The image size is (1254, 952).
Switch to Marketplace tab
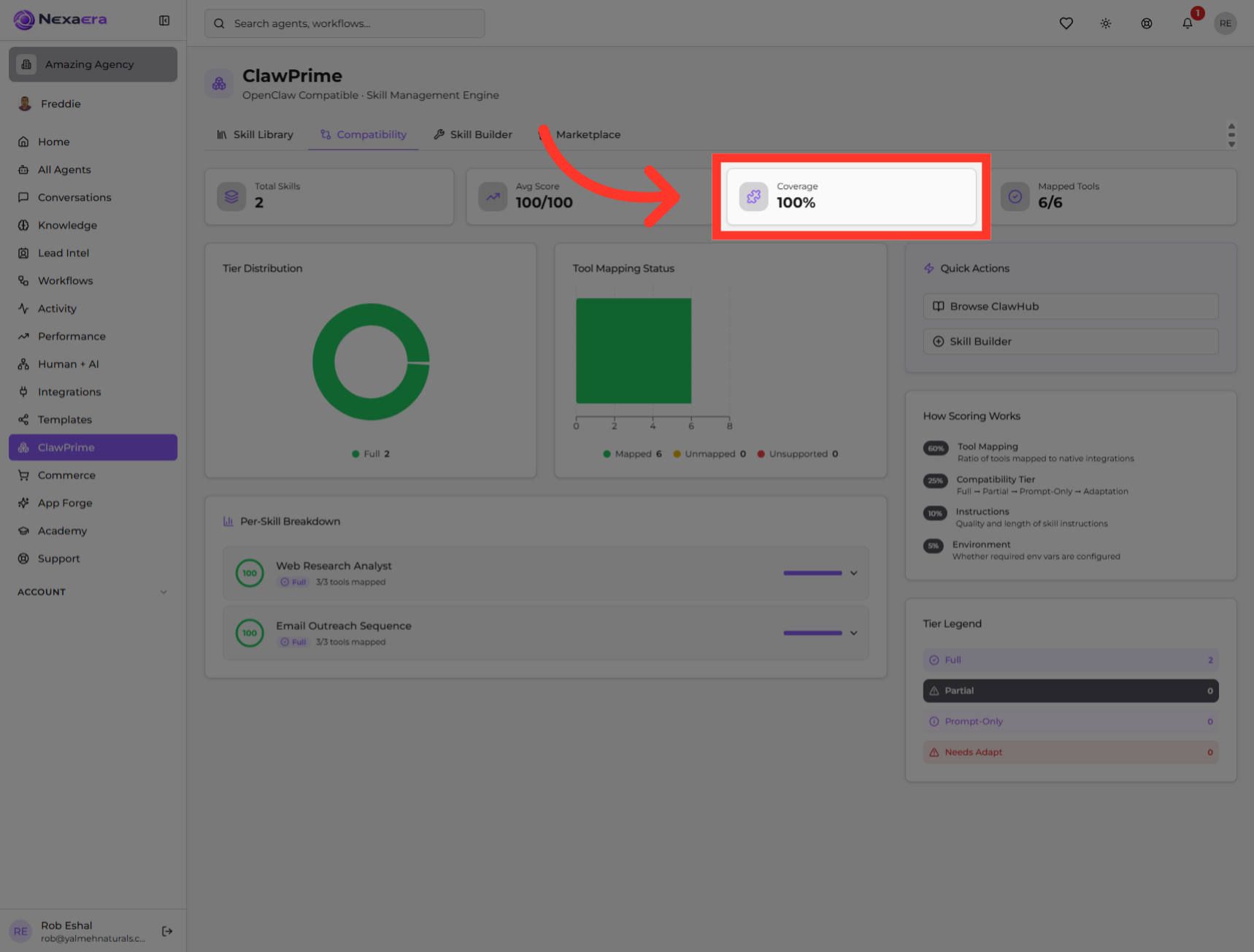580,134
